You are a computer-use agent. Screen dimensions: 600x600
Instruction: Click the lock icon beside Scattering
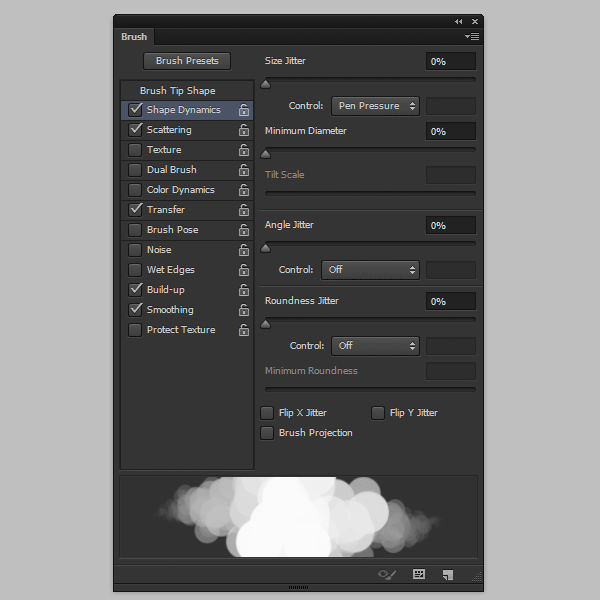pos(243,130)
